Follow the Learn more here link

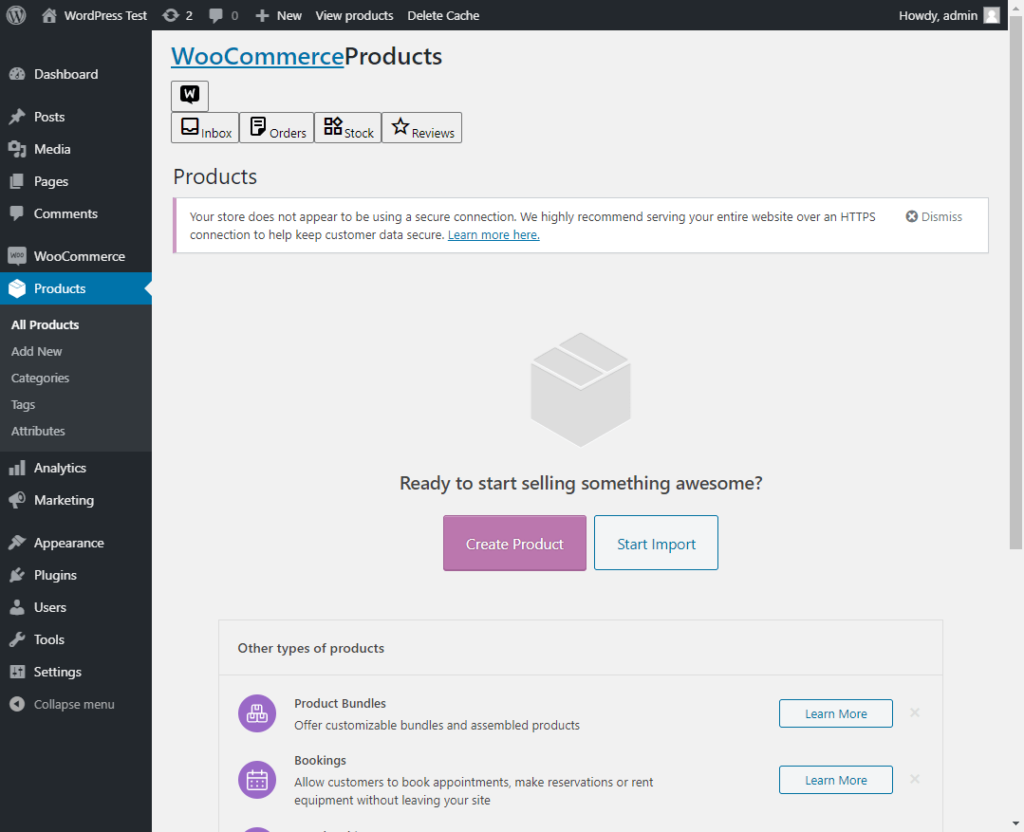494,234
